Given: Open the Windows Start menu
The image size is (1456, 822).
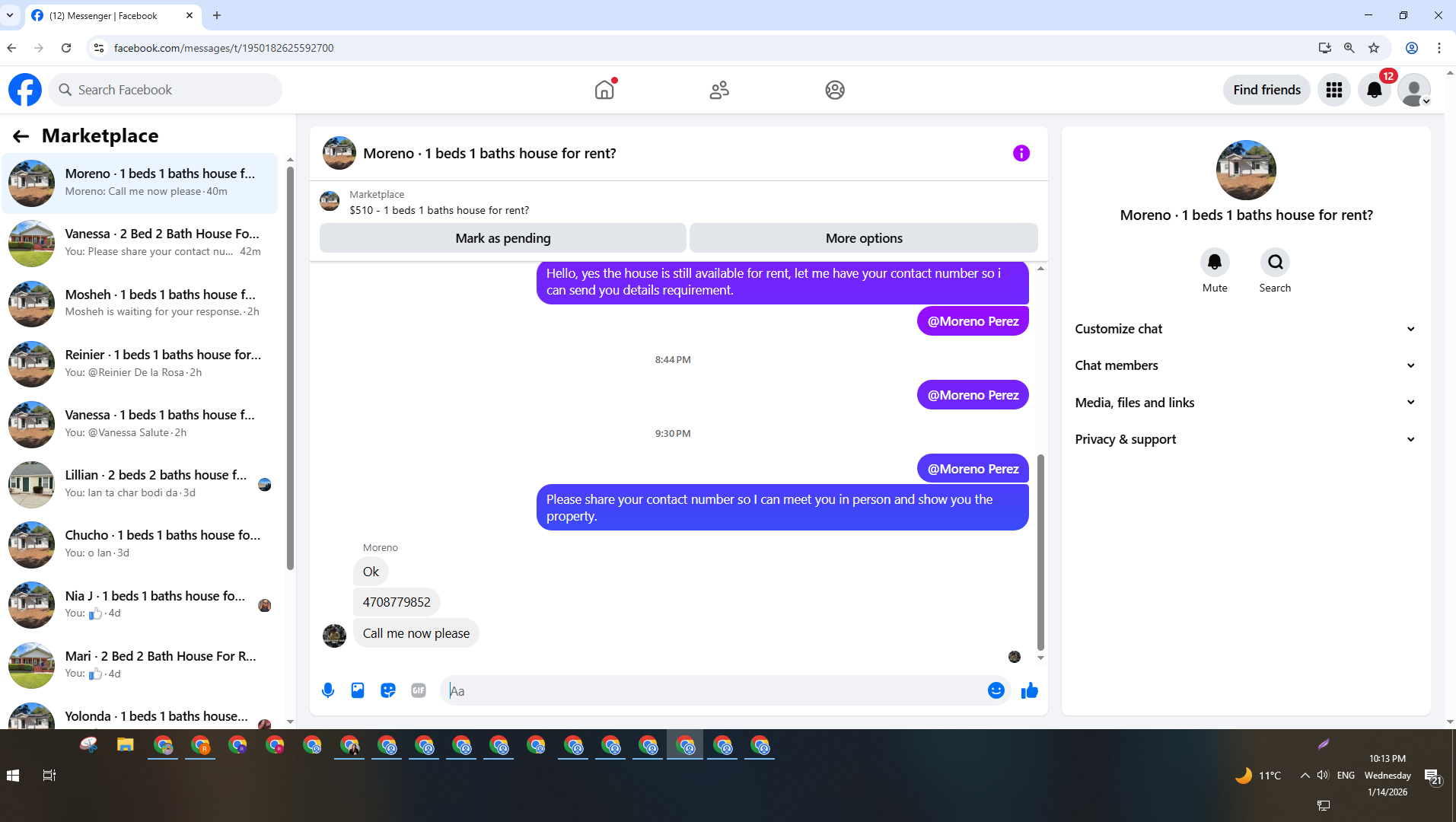Looking at the screenshot, I should tap(13, 776).
